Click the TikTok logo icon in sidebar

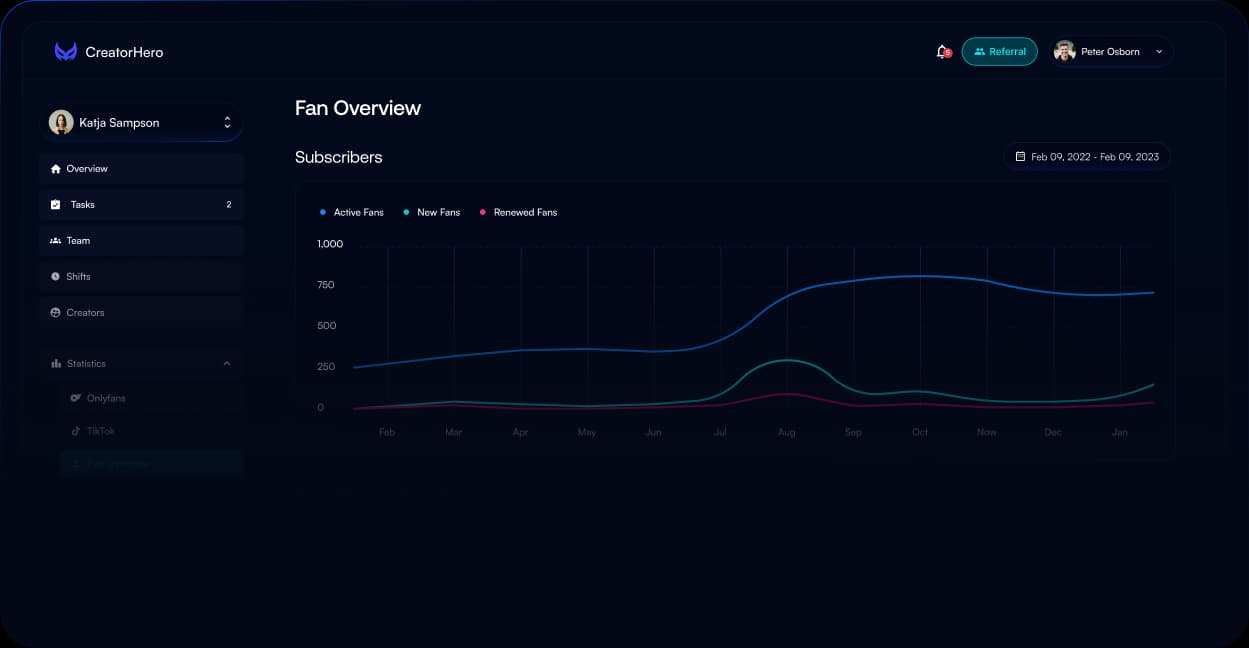click(x=75, y=431)
